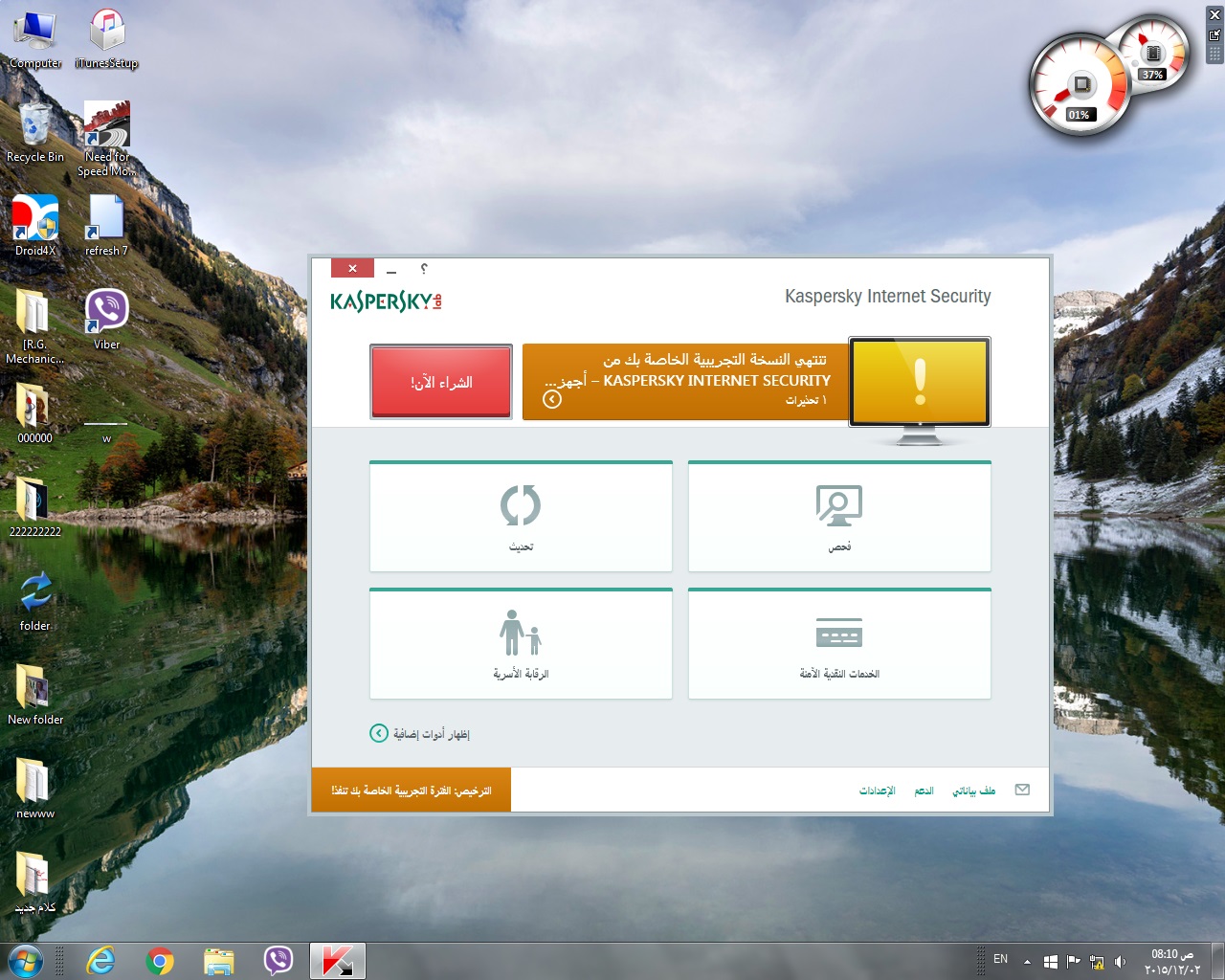
Task: Select the newww folder icon
Action: coord(35,789)
